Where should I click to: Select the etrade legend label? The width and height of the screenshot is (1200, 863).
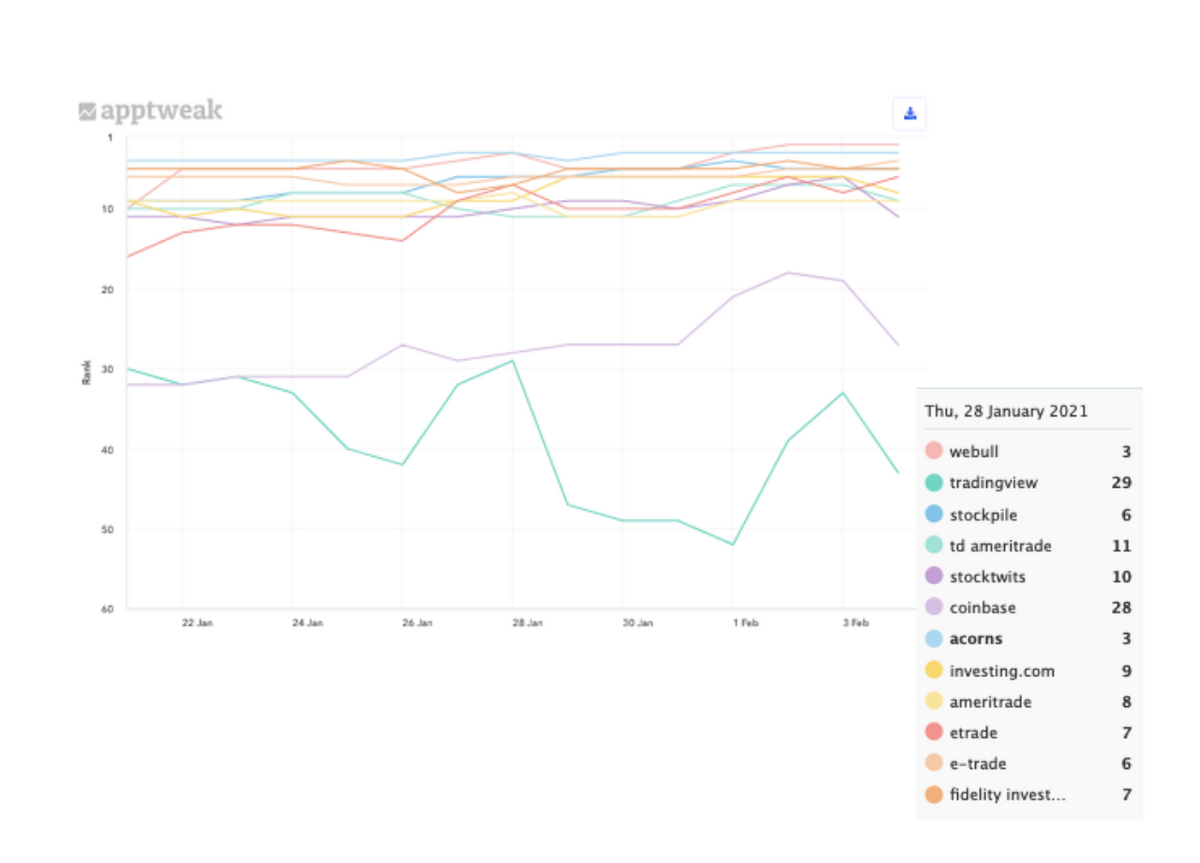click(x=973, y=733)
